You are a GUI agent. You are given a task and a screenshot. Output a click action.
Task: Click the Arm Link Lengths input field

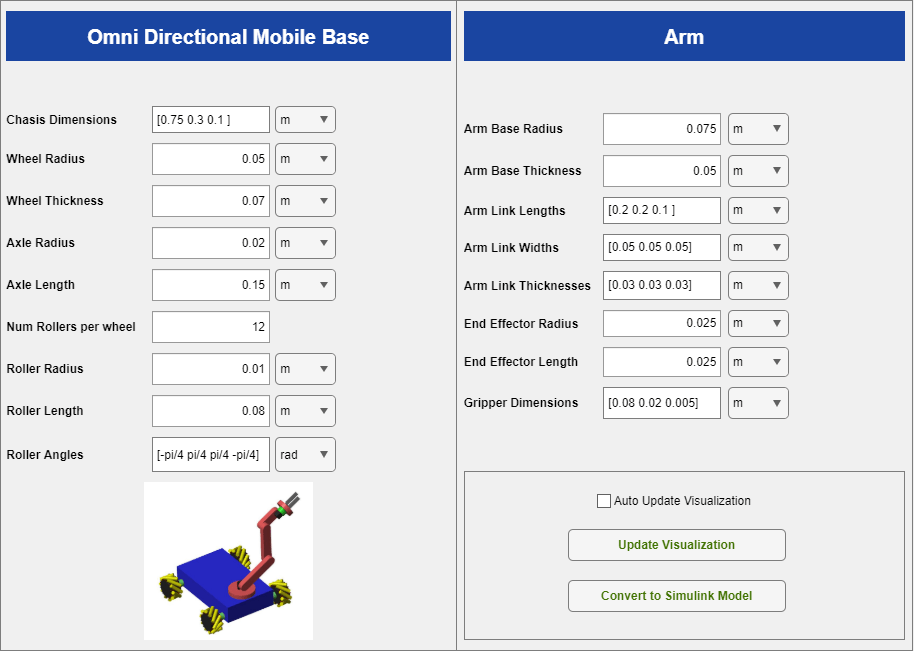tap(662, 210)
